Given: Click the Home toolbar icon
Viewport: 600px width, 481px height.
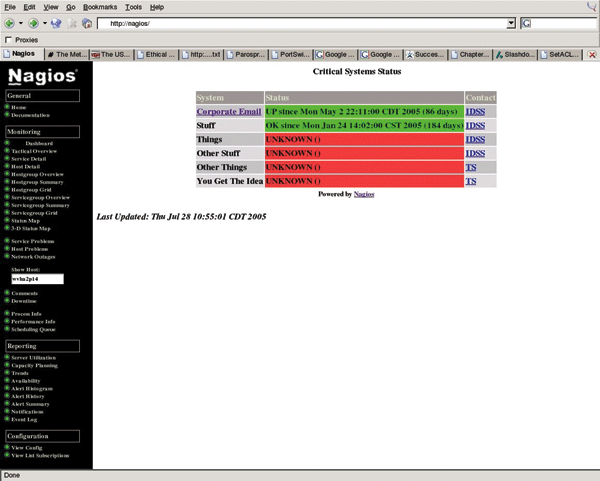Looking at the screenshot, I should (x=87, y=22).
